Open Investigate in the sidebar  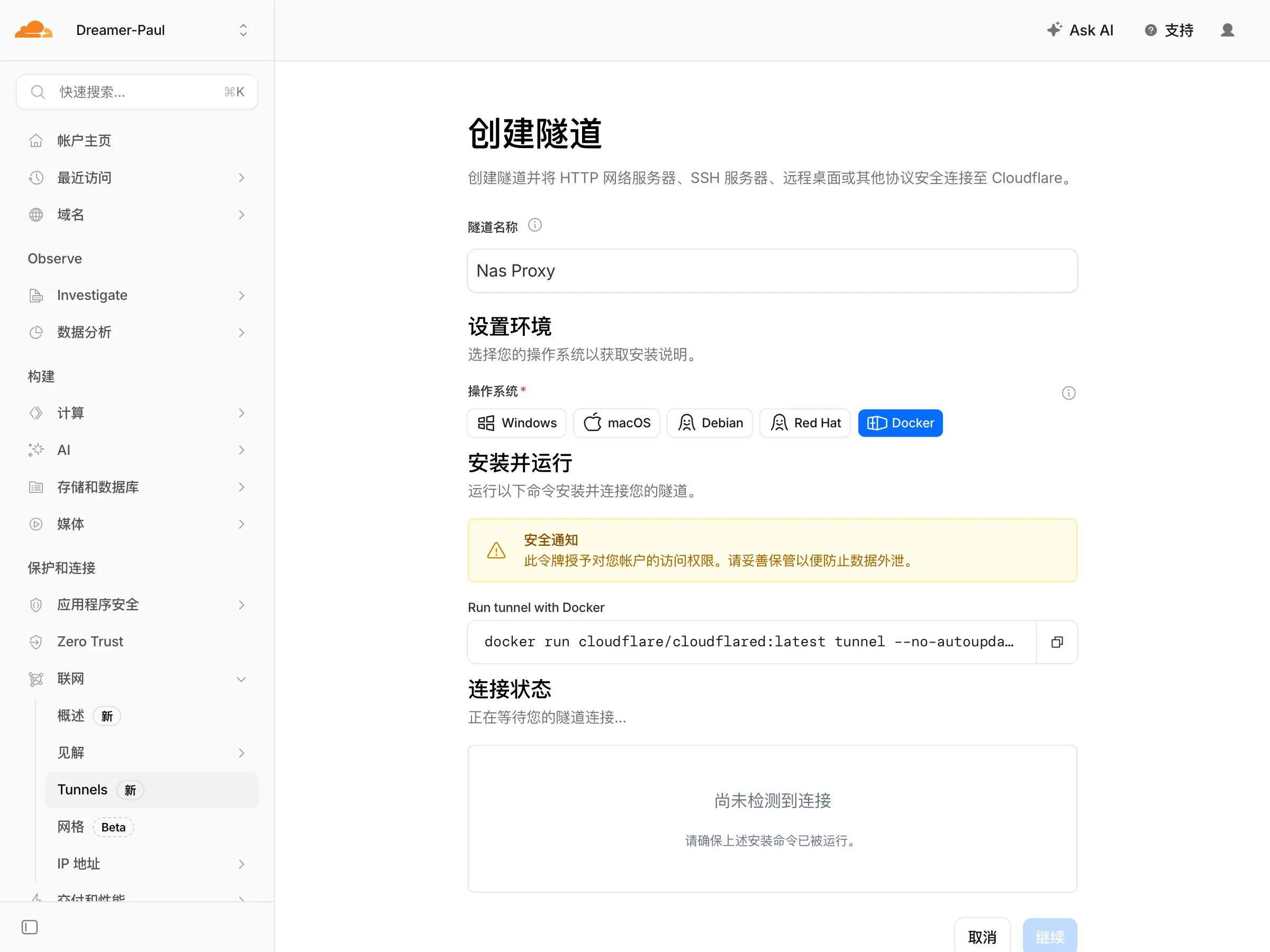pyautogui.click(x=92, y=296)
